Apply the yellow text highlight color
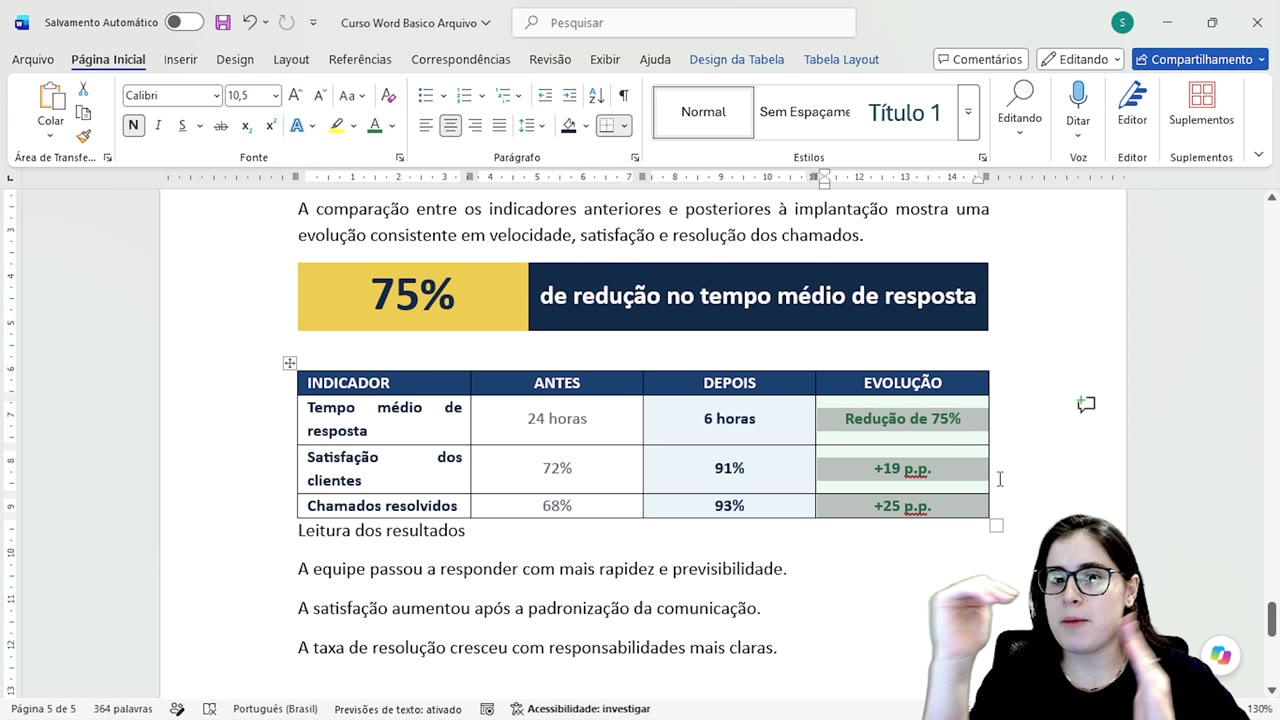 (x=337, y=126)
